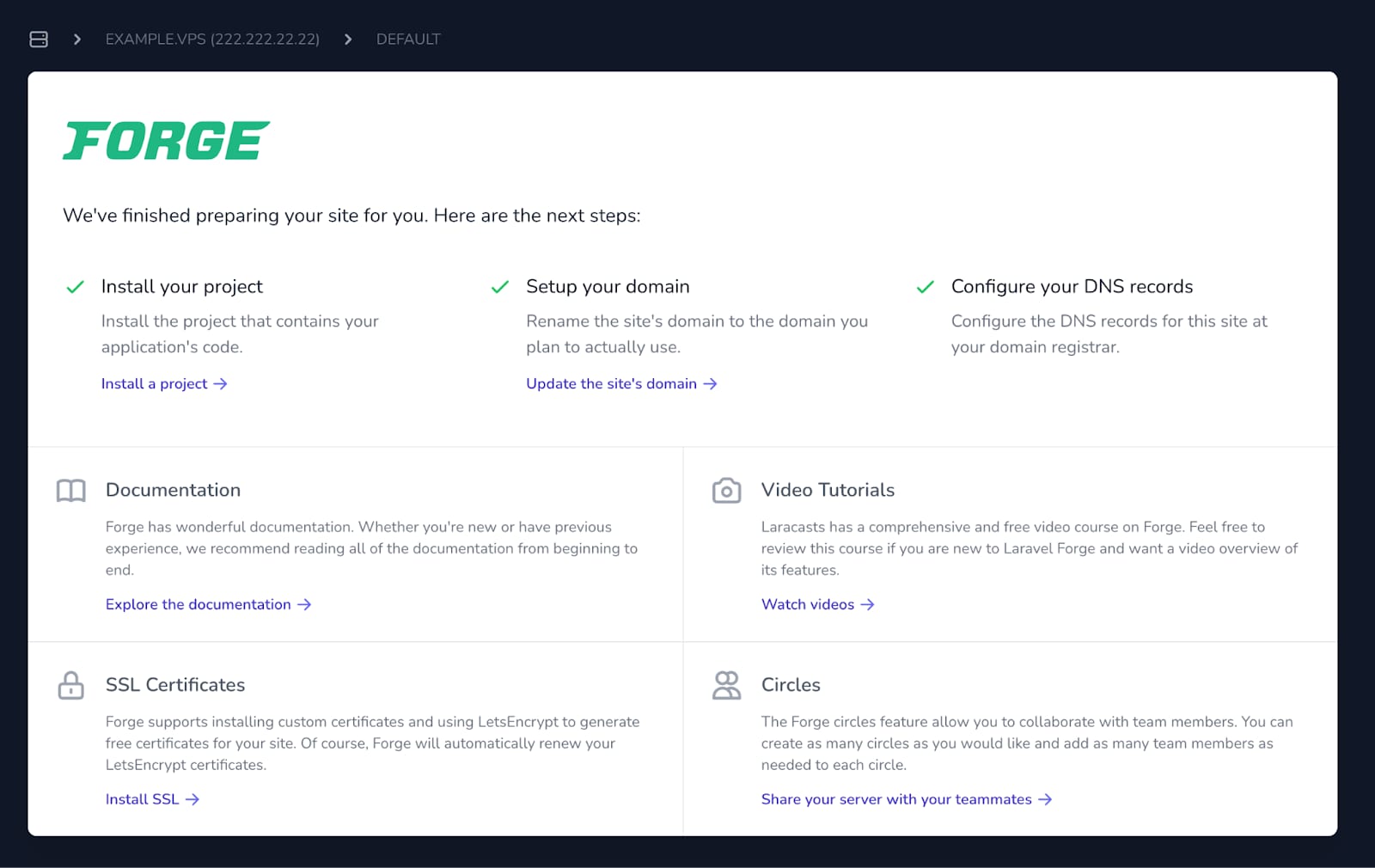The height and width of the screenshot is (868, 1375).
Task: Click the chevron before DEFAULT breadcrumb
Action: point(348,40)
